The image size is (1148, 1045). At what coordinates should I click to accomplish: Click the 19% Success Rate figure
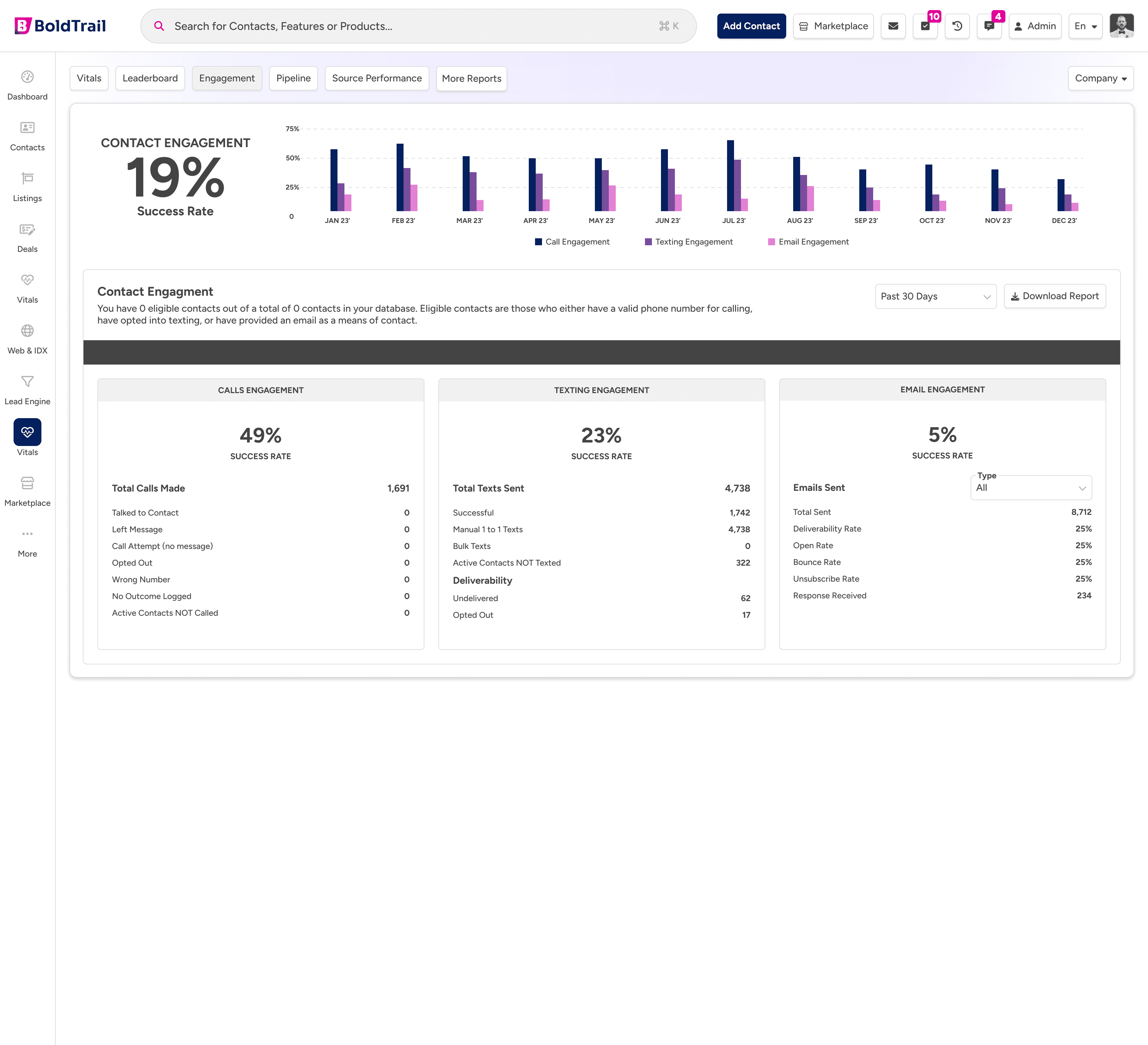pos(175,178)
